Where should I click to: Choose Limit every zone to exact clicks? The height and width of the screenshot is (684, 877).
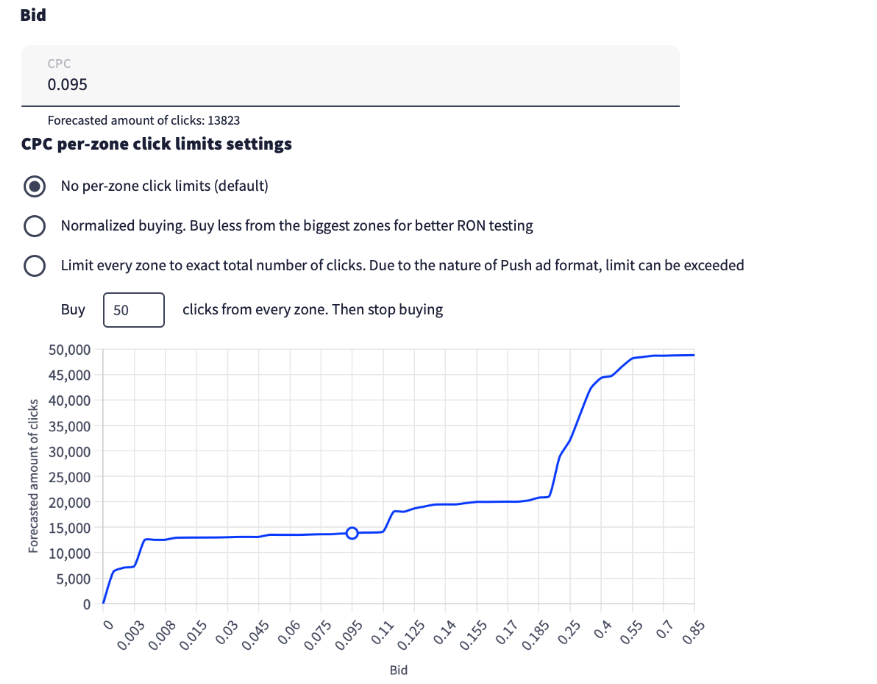point(35,266)
